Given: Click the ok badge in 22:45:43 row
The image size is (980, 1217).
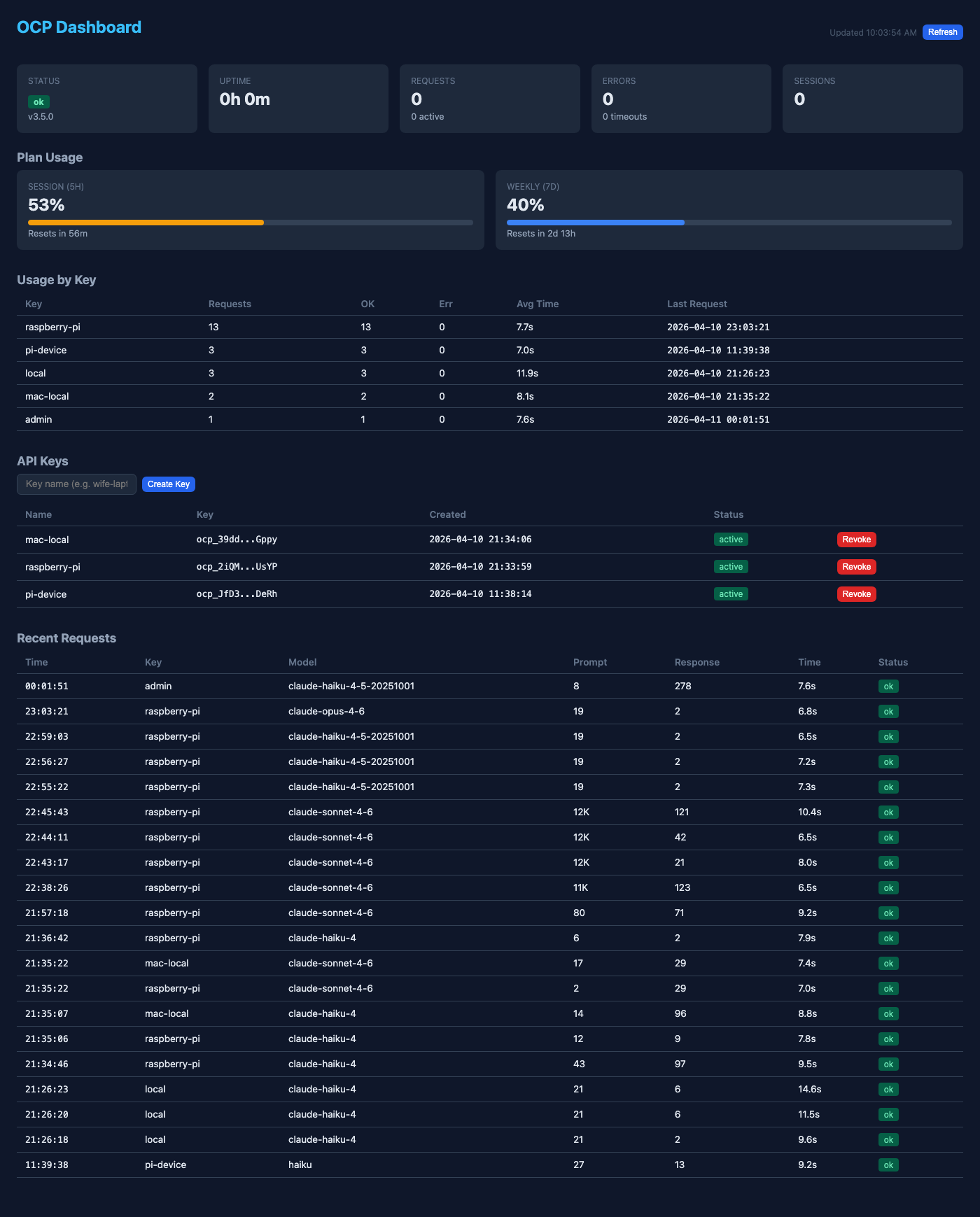Looking at the screenshot, I should (x=888, y=812).
